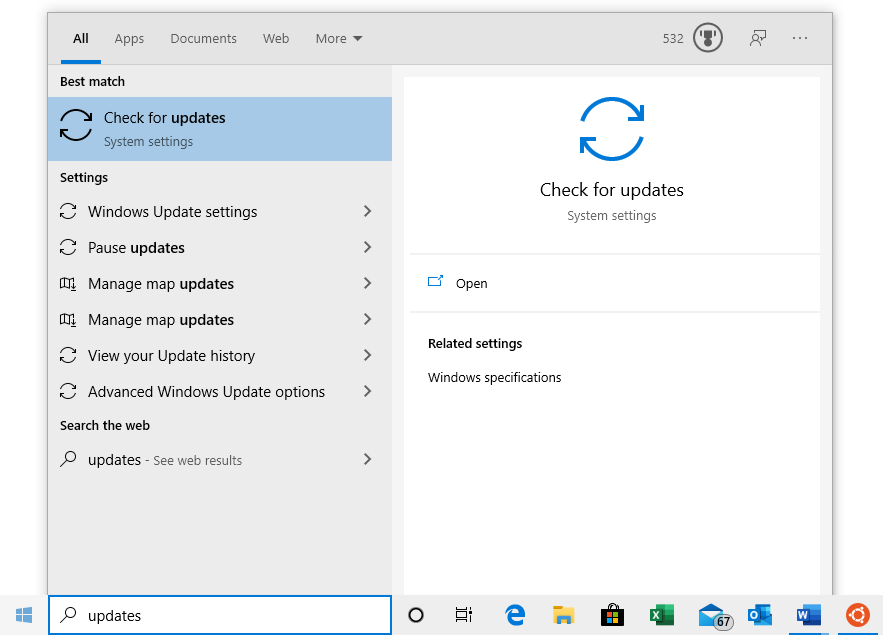This screenshot has width=883, height=635.
Task: Launch Microsoft Edge from taskbar
Action: tap(515, 615)
